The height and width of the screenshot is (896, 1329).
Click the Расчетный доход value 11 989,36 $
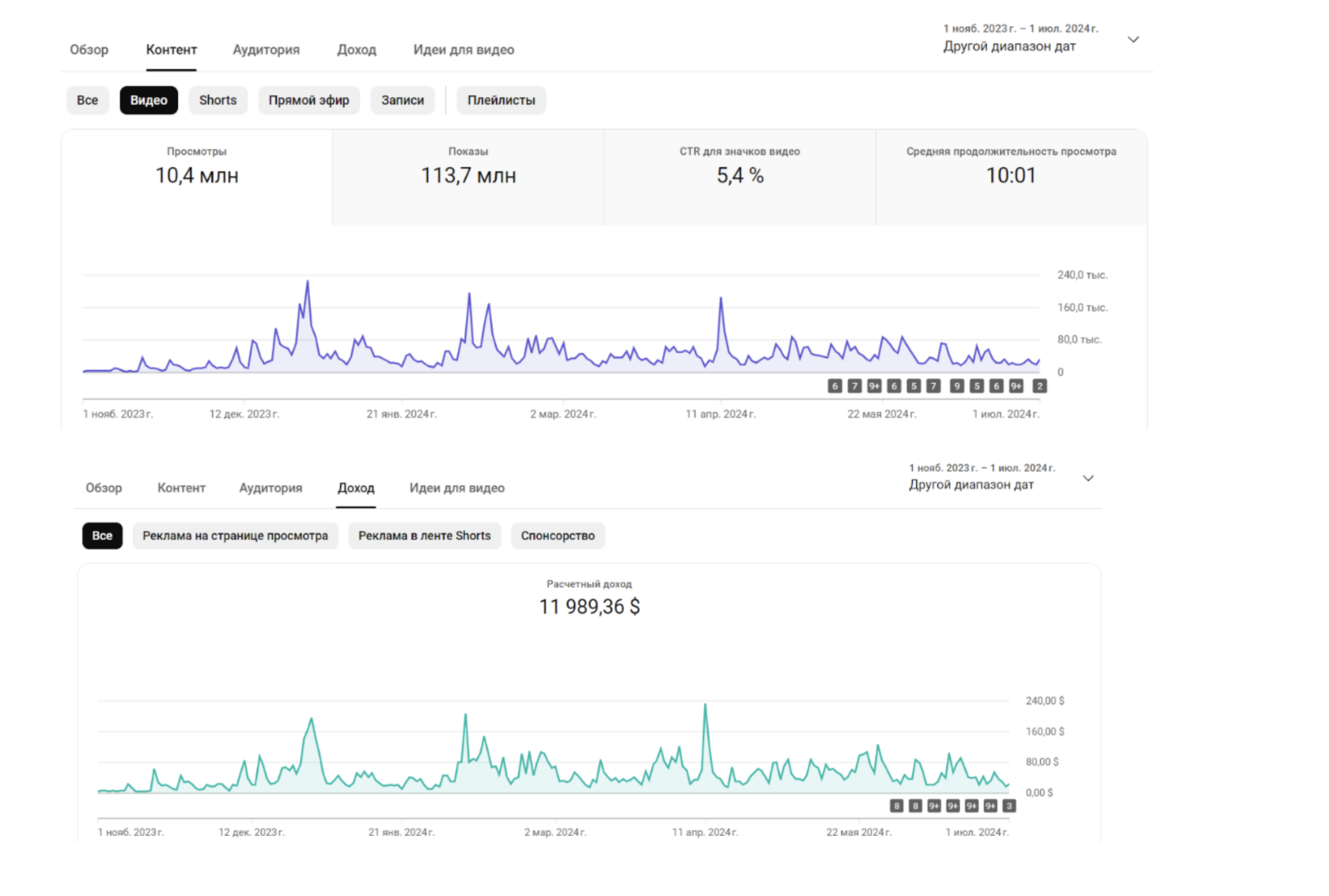point(589,607)
